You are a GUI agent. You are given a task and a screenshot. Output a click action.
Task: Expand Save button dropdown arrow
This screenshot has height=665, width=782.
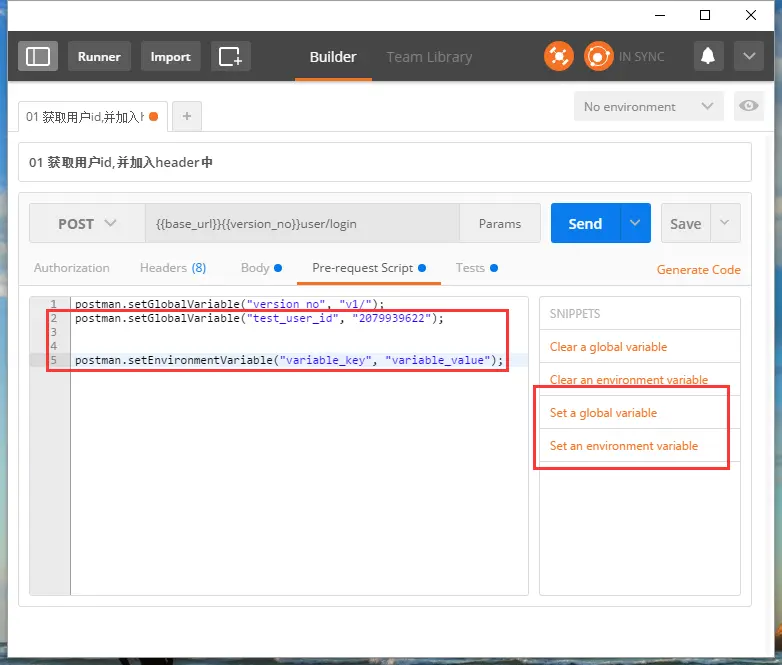pos(725,223)
